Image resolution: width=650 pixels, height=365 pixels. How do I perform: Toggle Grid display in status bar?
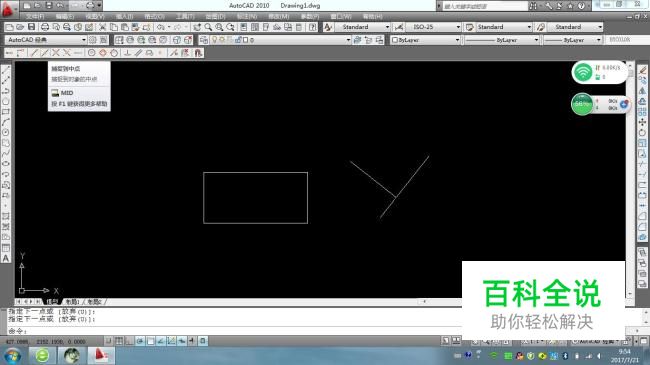point(119,341)
